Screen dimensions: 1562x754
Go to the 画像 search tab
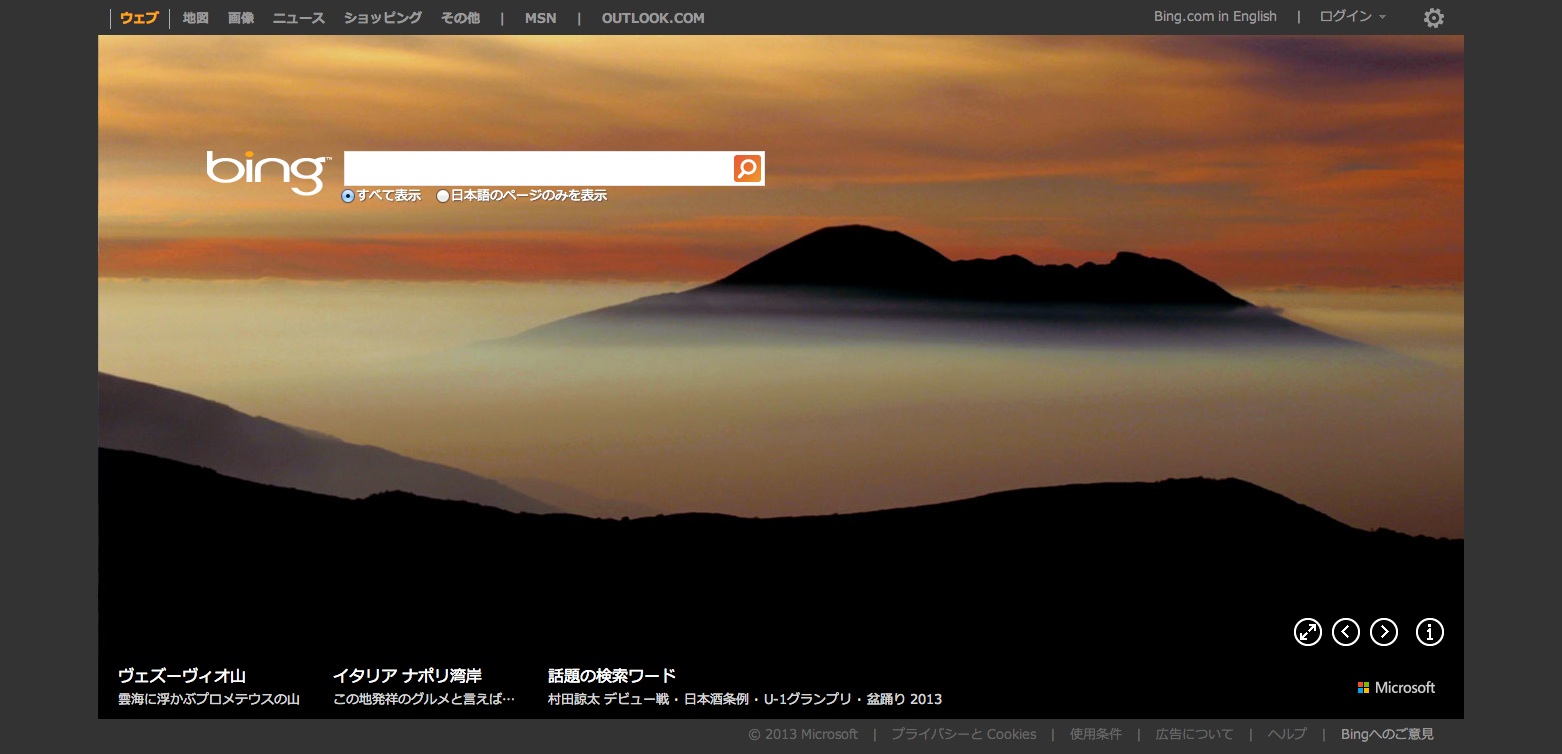pyautogui.click(x=240, y=18)
